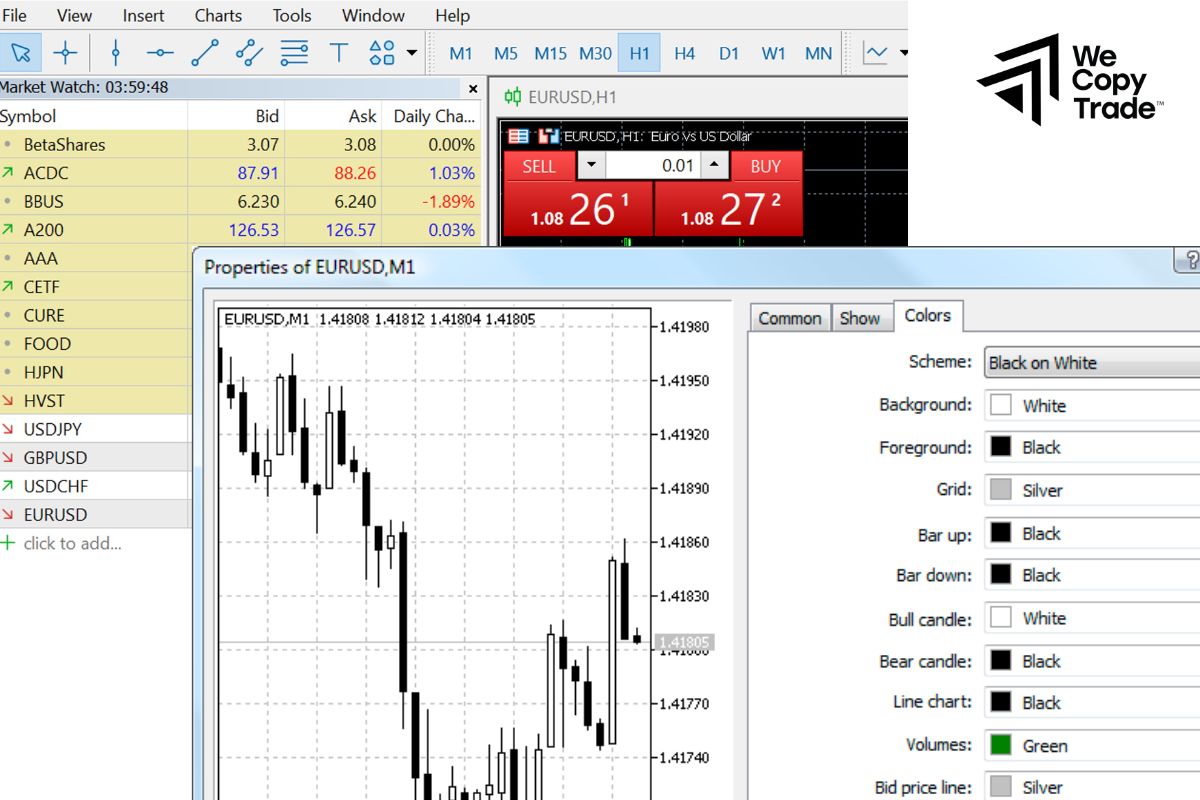
Task: Open the Charts menu
Action: (218, 15)
